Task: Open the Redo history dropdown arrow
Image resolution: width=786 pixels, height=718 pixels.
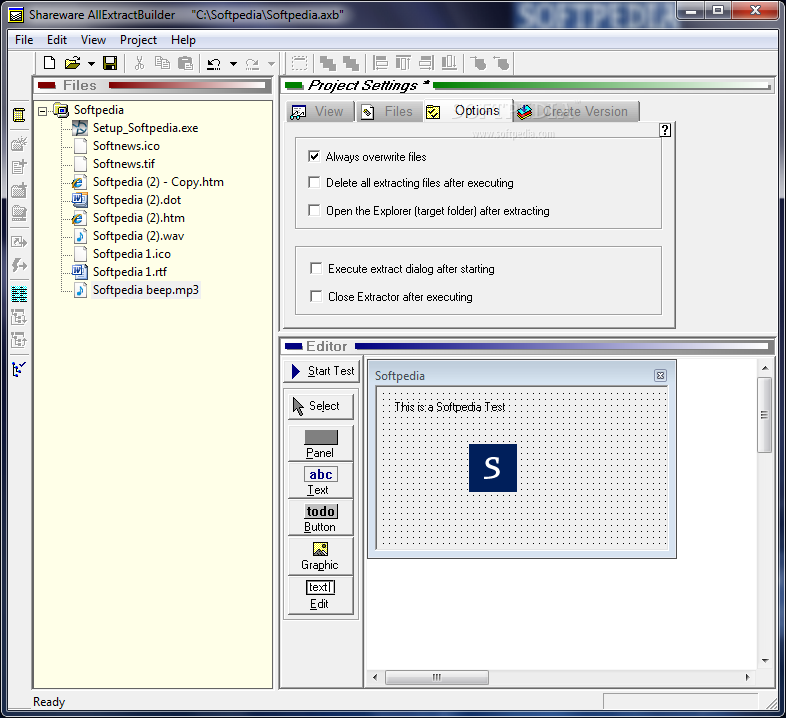Action: [x=271, y=64]
